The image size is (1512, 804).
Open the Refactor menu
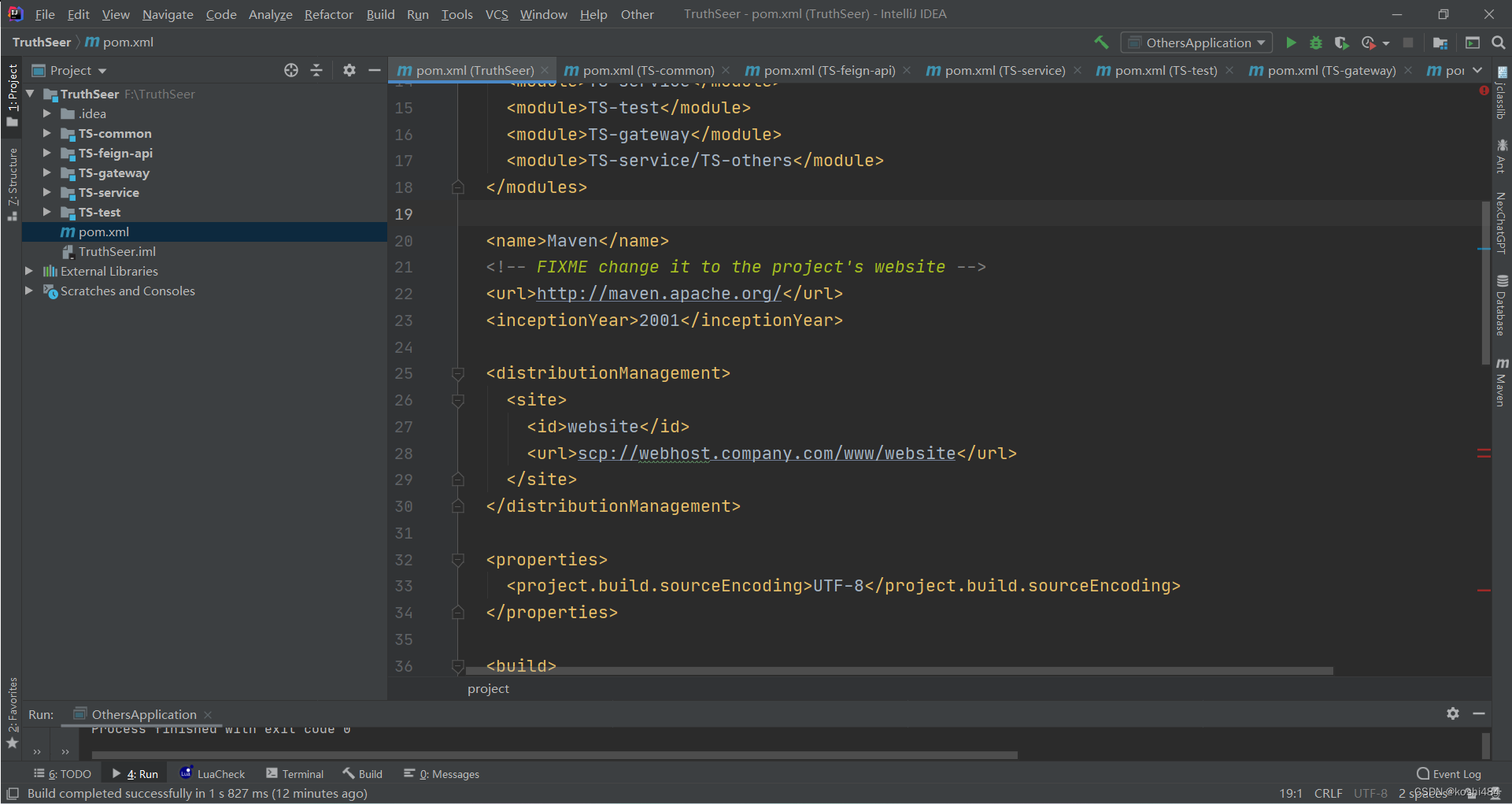[329, 14]
